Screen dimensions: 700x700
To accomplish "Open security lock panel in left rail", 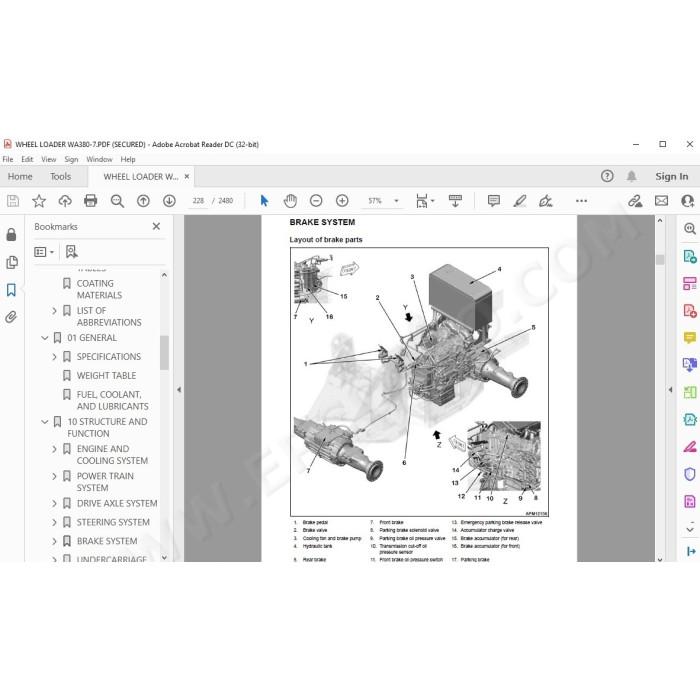I will tap(12, 234).
